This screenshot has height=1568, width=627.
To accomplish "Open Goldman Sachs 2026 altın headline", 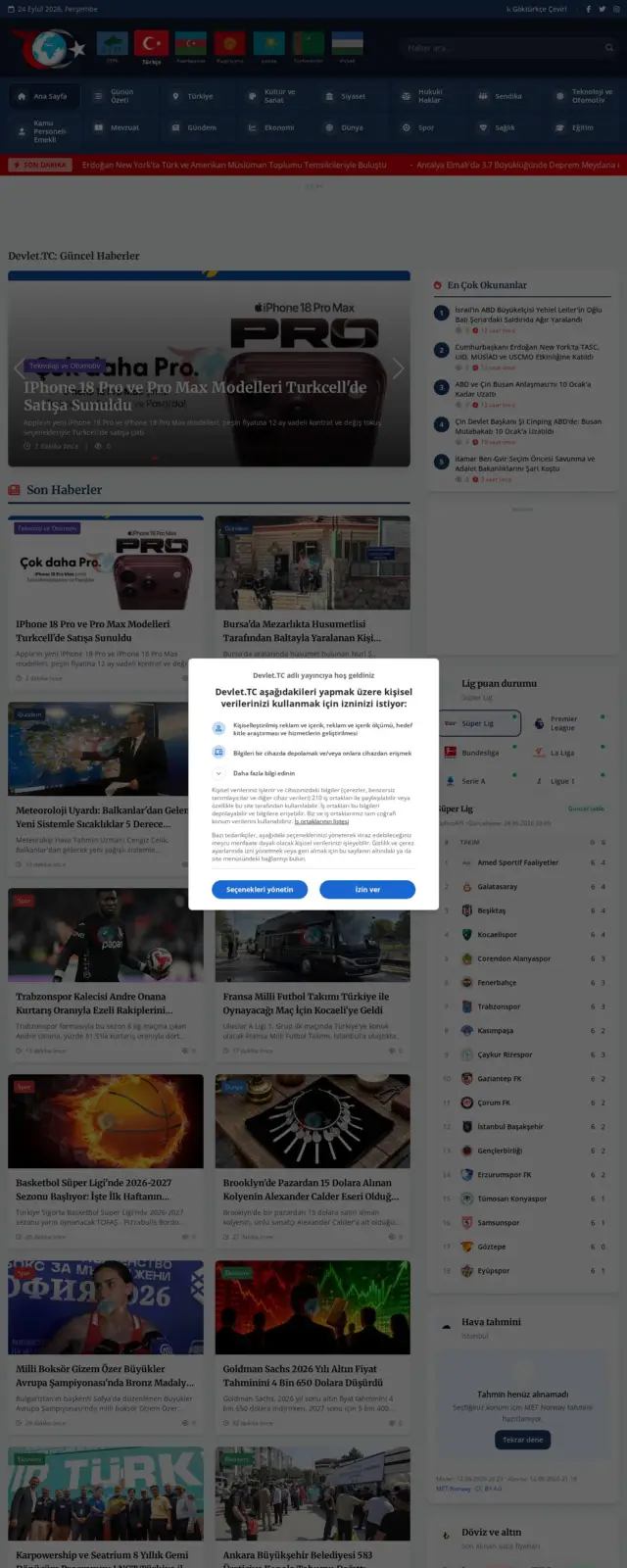I will (303, 1375).
